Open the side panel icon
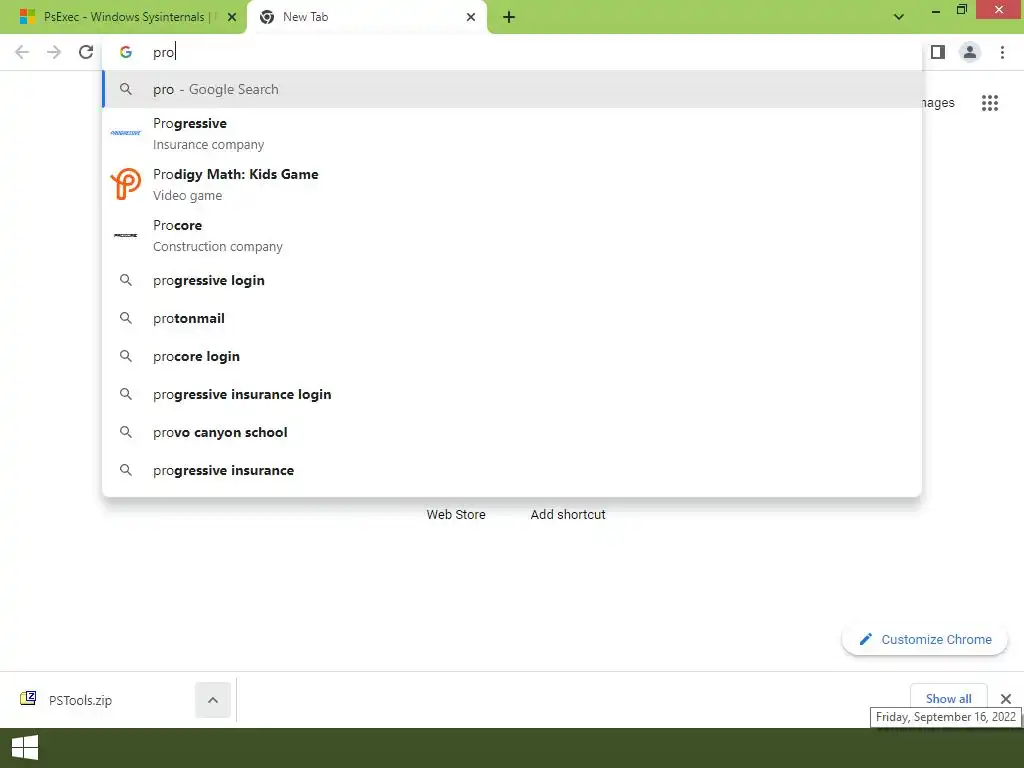 point(937,52)
